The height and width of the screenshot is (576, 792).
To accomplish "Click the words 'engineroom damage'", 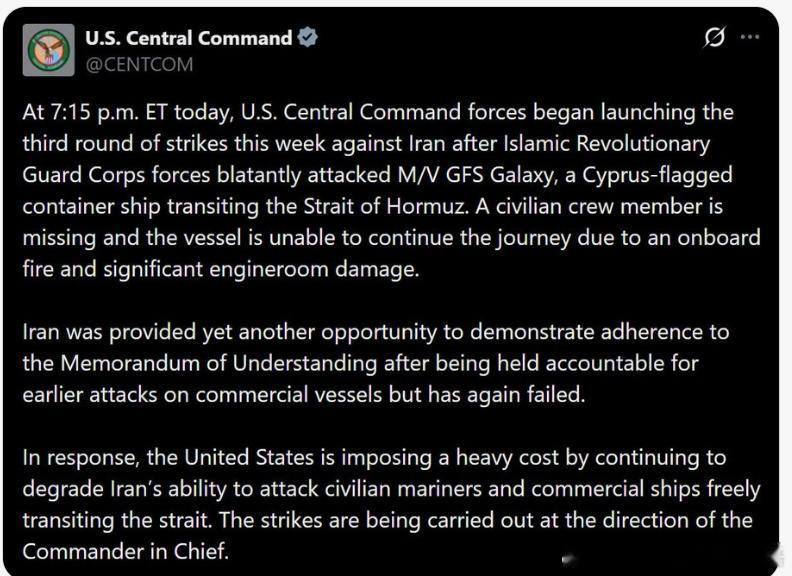I will point(313,269).
